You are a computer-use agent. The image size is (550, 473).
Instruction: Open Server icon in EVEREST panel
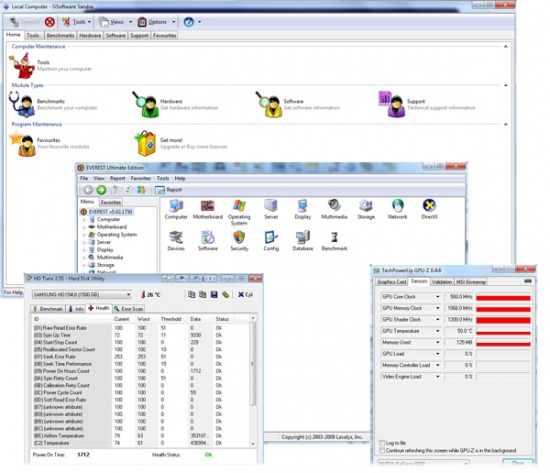271,206
